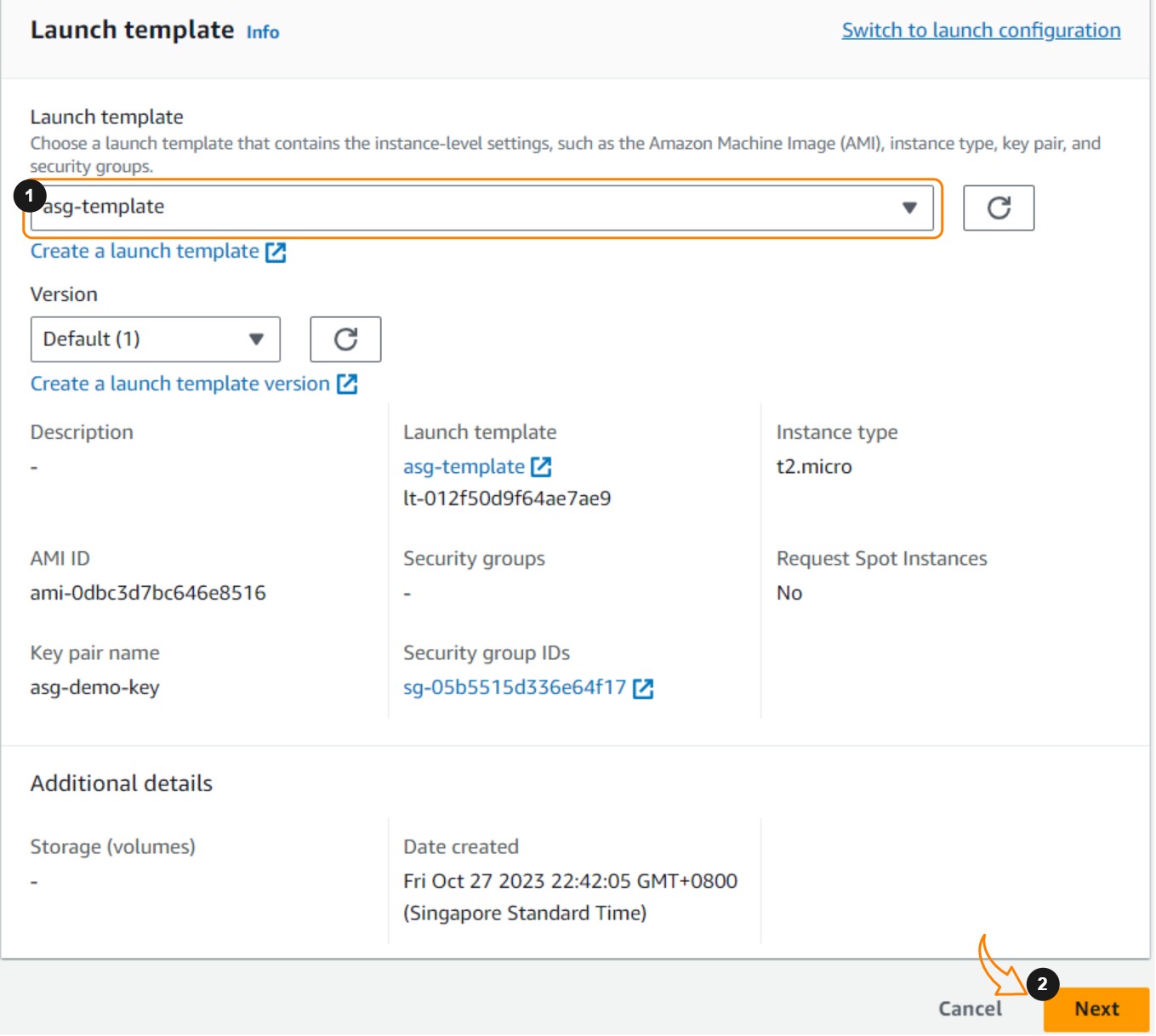Switch to launch configuration
This screenshot has height=1036, width=1156.
(x=980, y=31)
